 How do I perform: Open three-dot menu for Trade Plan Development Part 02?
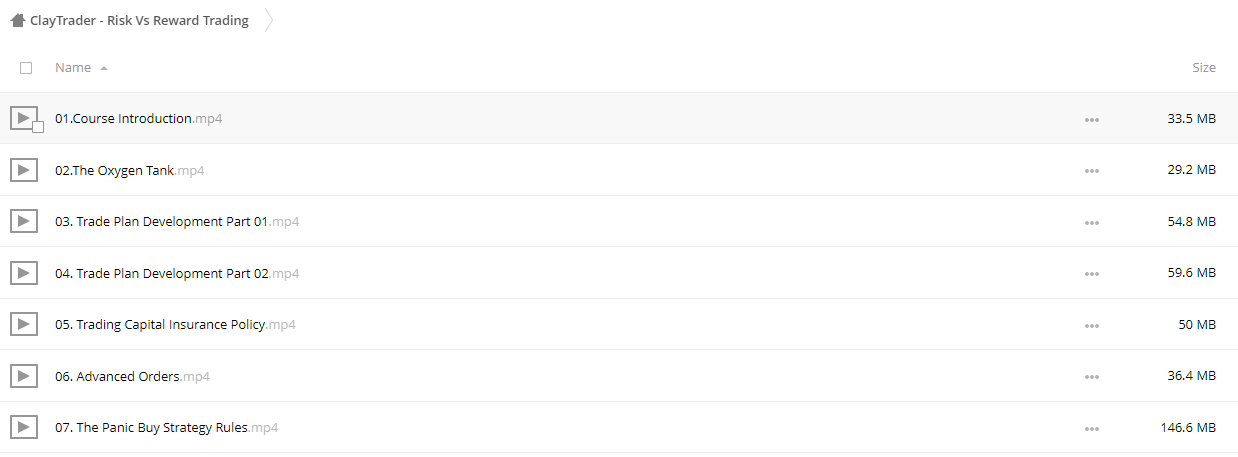point(1091,274)
